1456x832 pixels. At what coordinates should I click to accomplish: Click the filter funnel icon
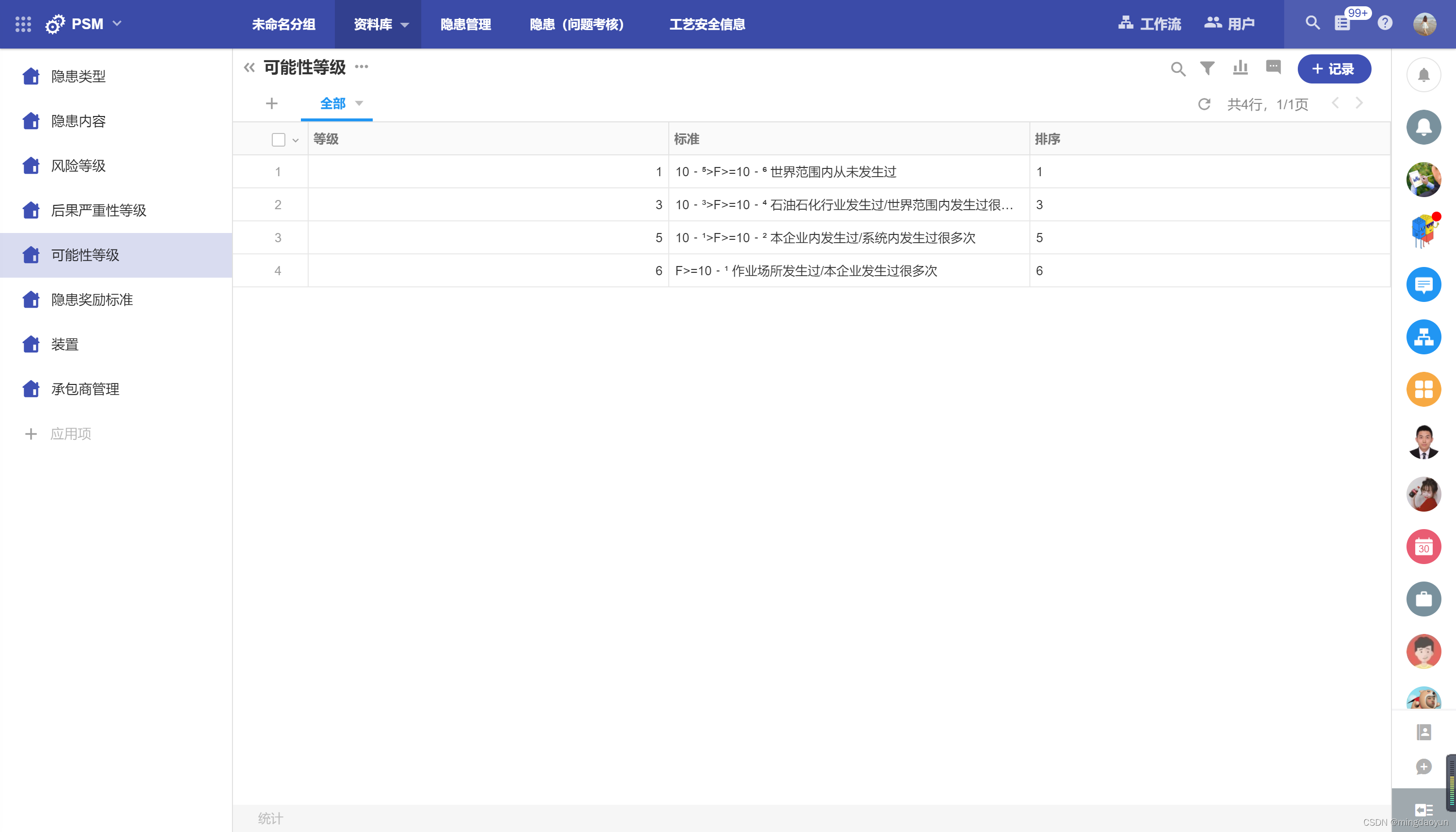(1207, 68)
